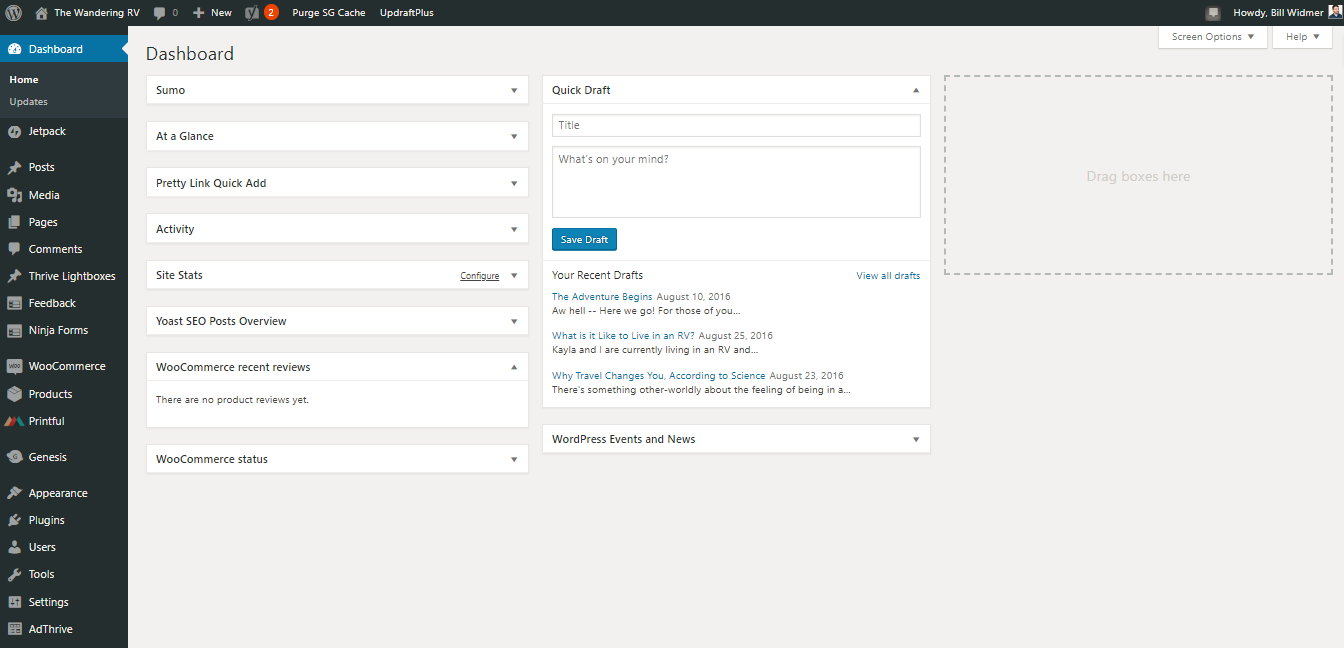Open the Yoast SEO icon in admin bar
This screenshot has width=1344, height=648.
tap(252, 13)
